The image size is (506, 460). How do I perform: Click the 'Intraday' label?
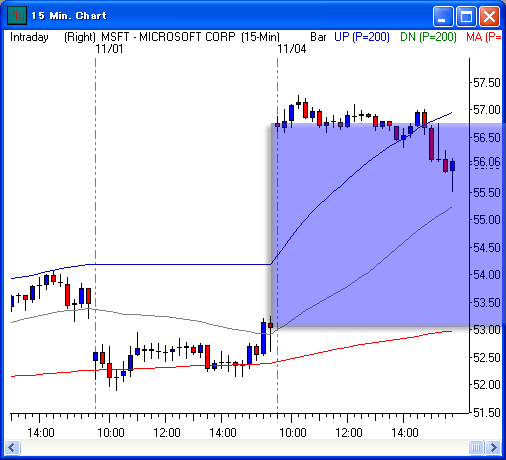click(29, 37)
